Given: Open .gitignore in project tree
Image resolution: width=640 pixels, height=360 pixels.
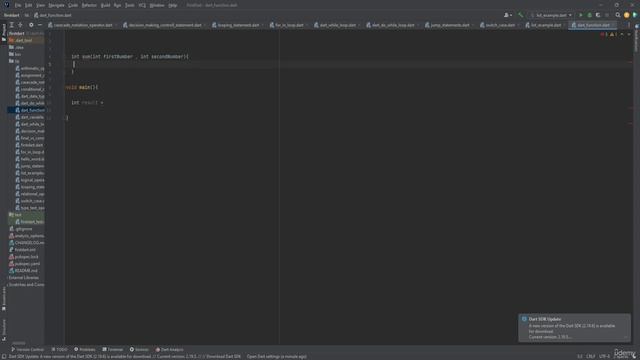Looking at the screenshot, I should tap(20, 229).
